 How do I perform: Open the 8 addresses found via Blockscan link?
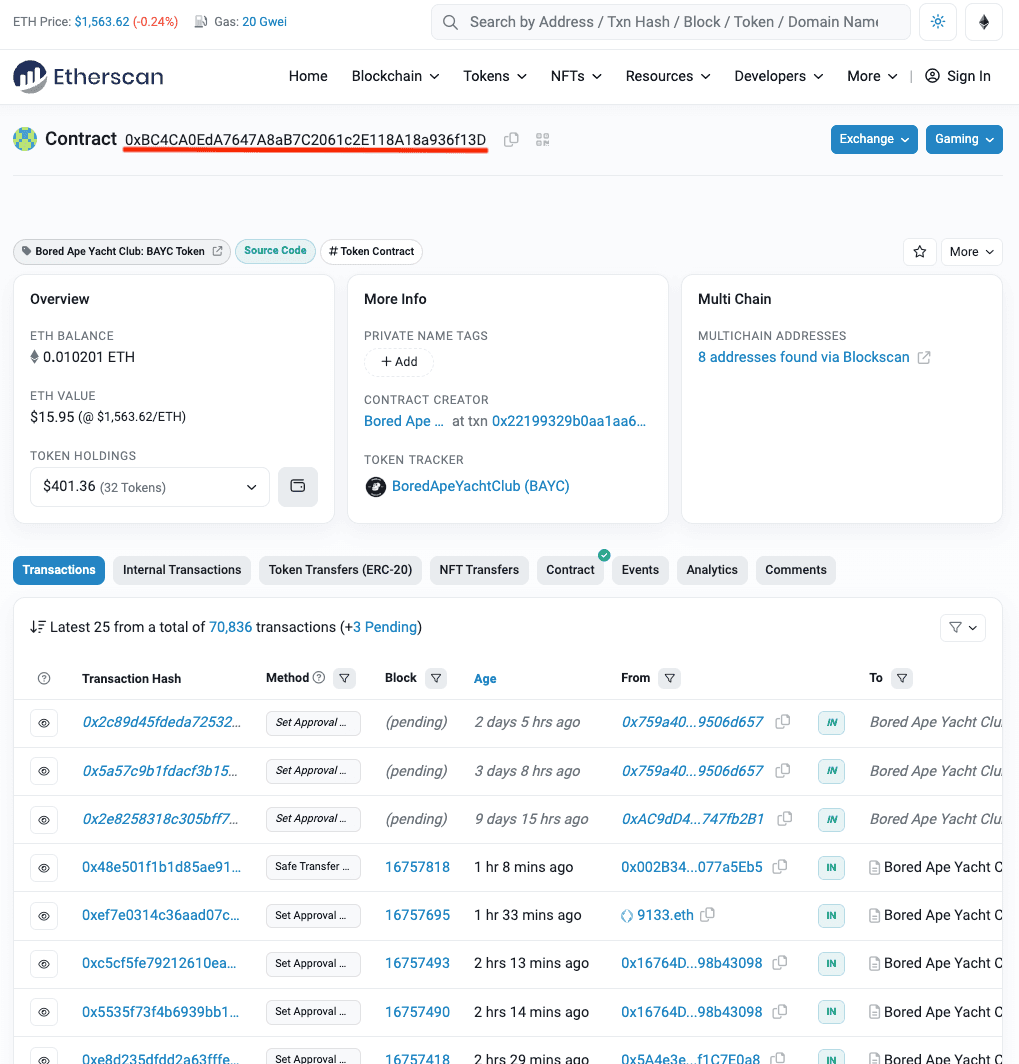coord(803,358)
